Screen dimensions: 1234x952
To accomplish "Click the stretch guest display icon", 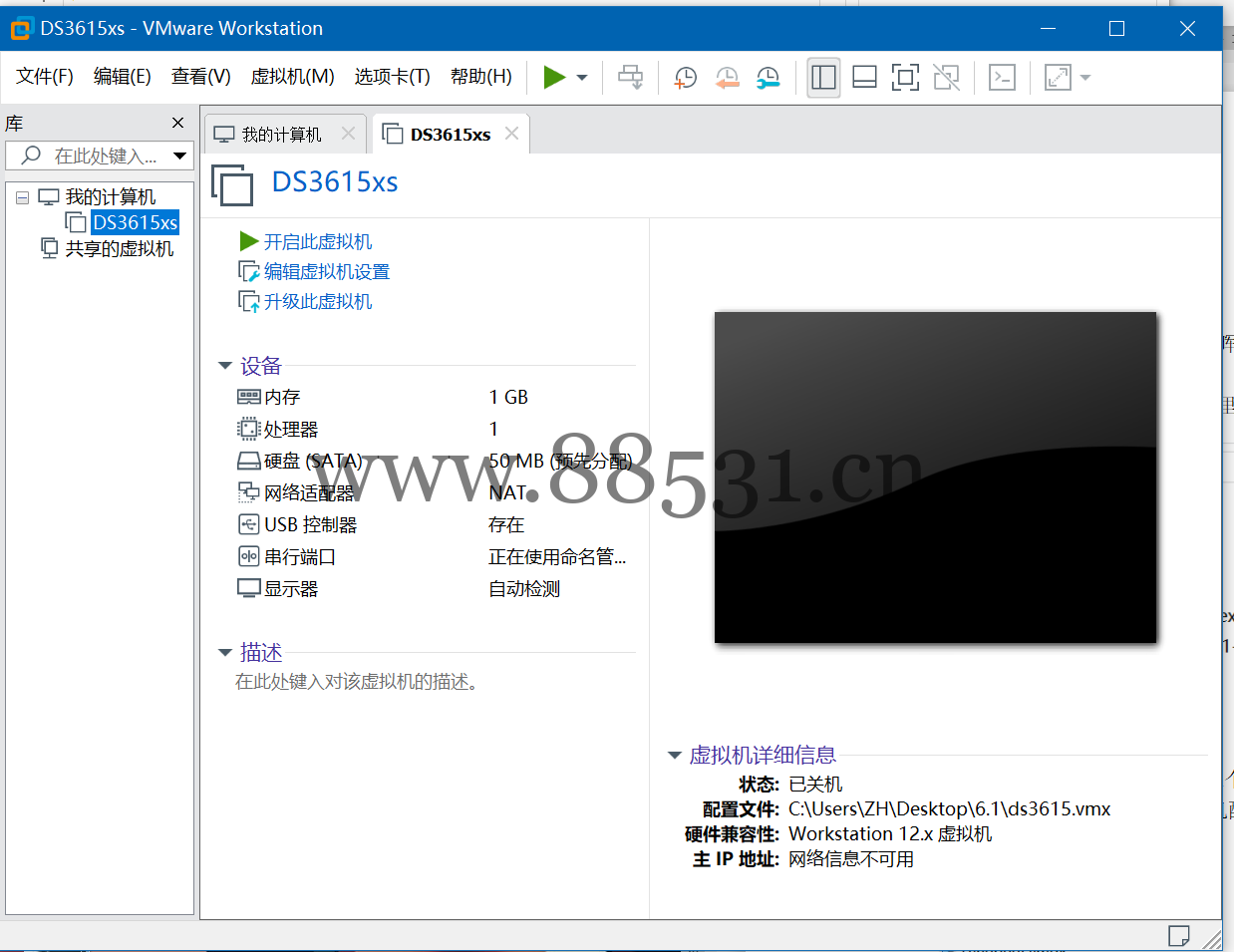I will click(1057, 77).
